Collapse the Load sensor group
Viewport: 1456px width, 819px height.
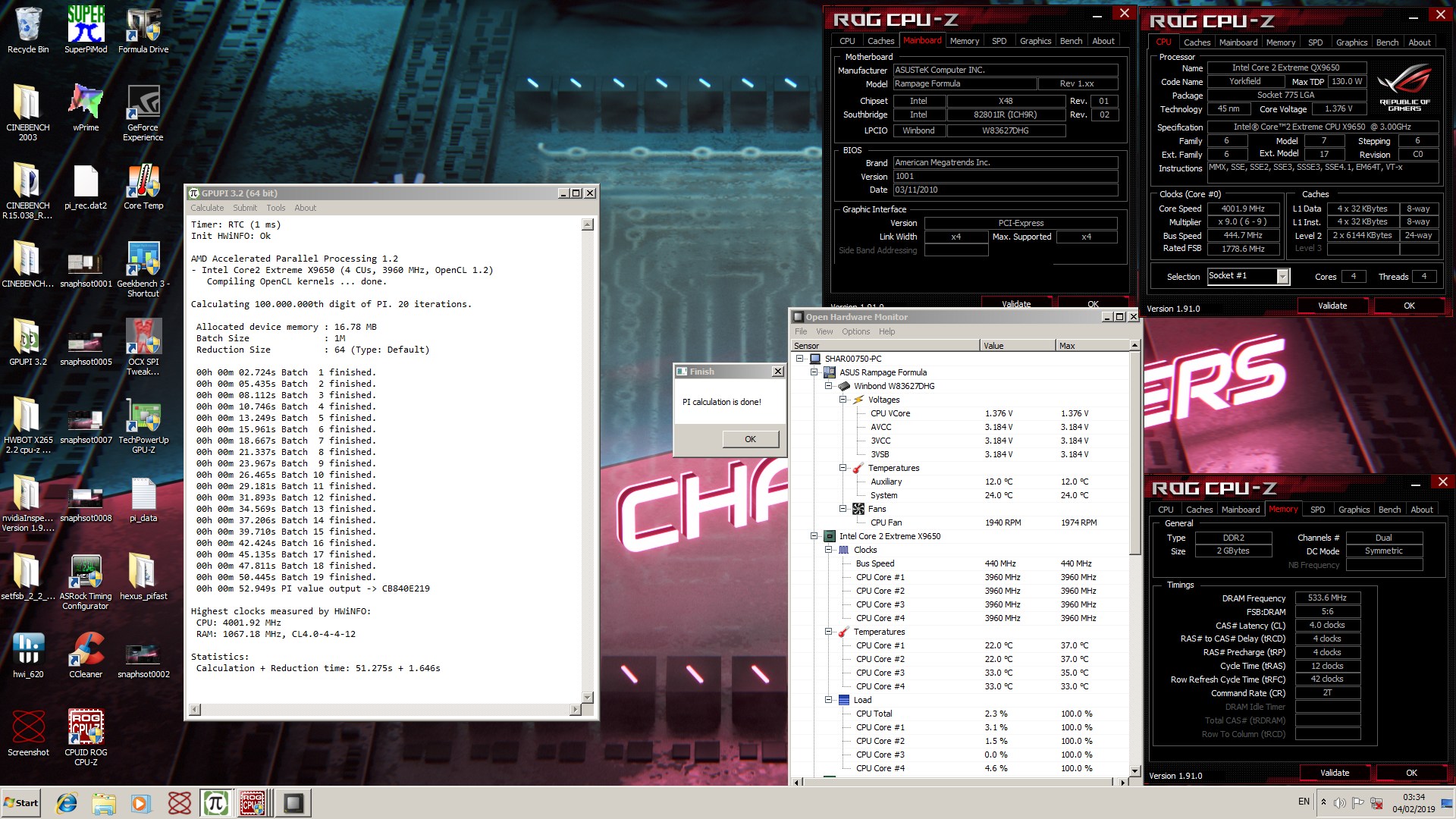828,700
